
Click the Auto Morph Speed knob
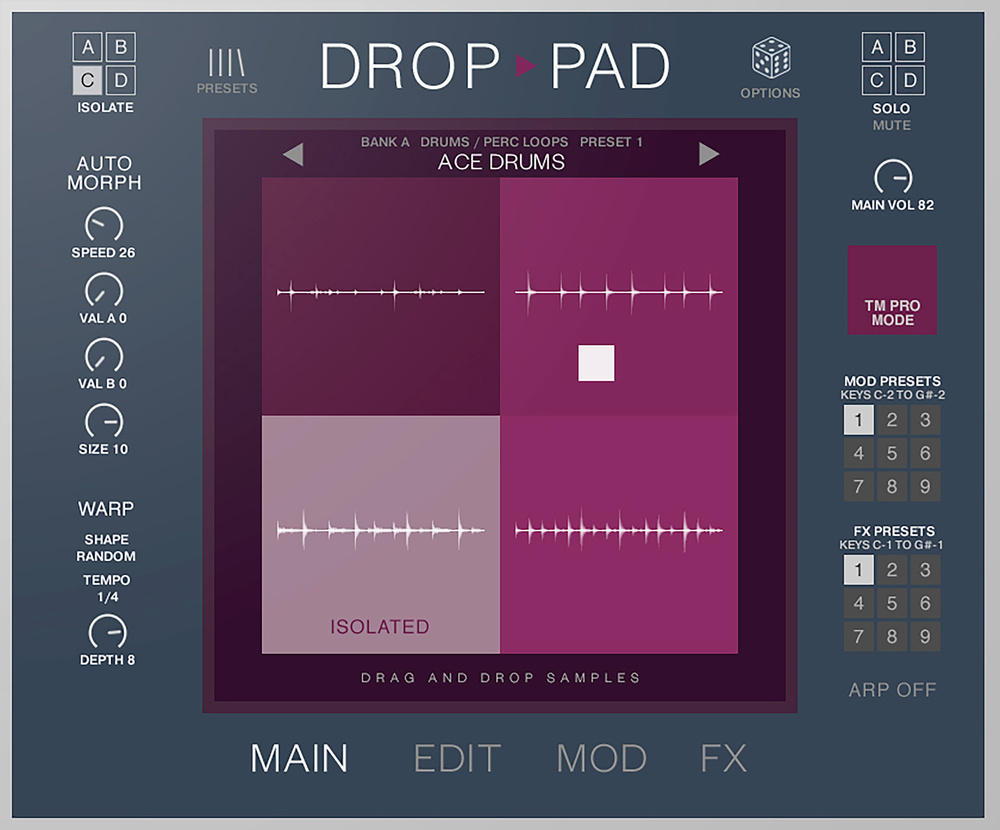coord(104,225)
